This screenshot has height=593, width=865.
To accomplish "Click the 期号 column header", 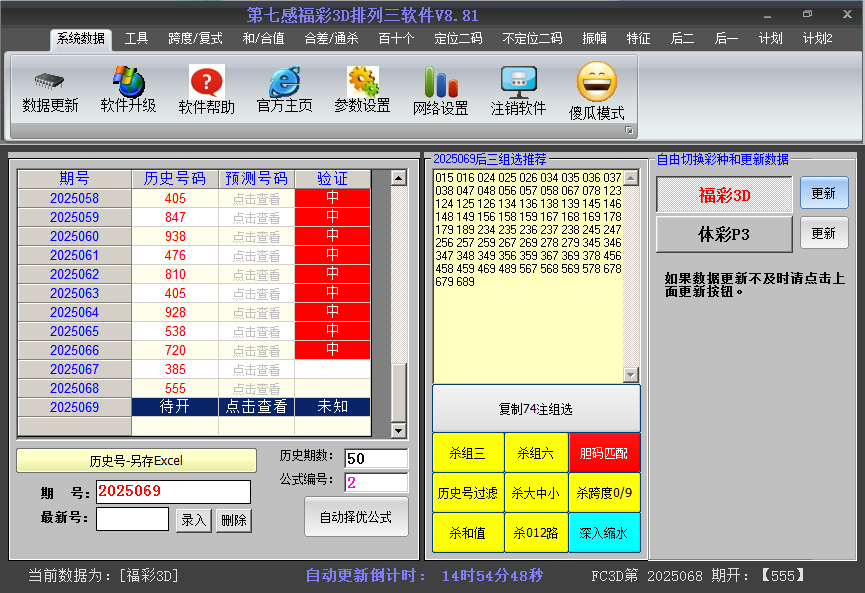I will coord(74,179).
